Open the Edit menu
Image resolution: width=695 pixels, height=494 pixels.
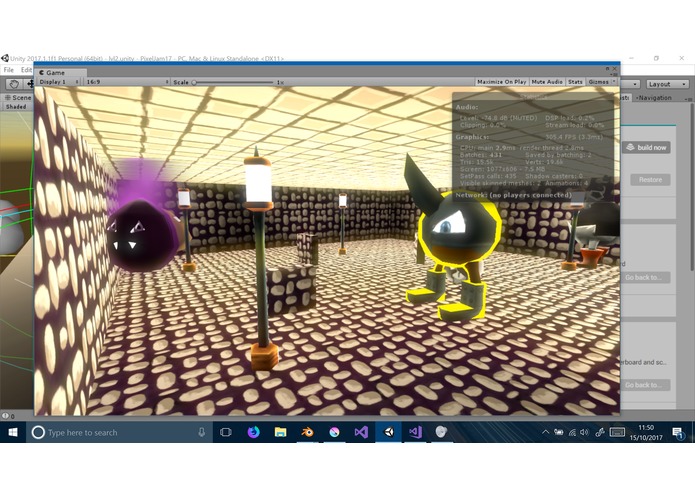[x=26, y=70]
